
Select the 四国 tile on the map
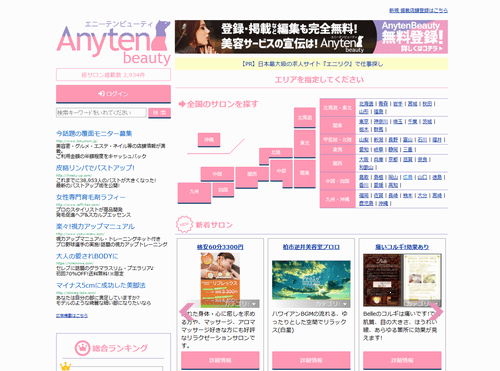click(223, 190)
